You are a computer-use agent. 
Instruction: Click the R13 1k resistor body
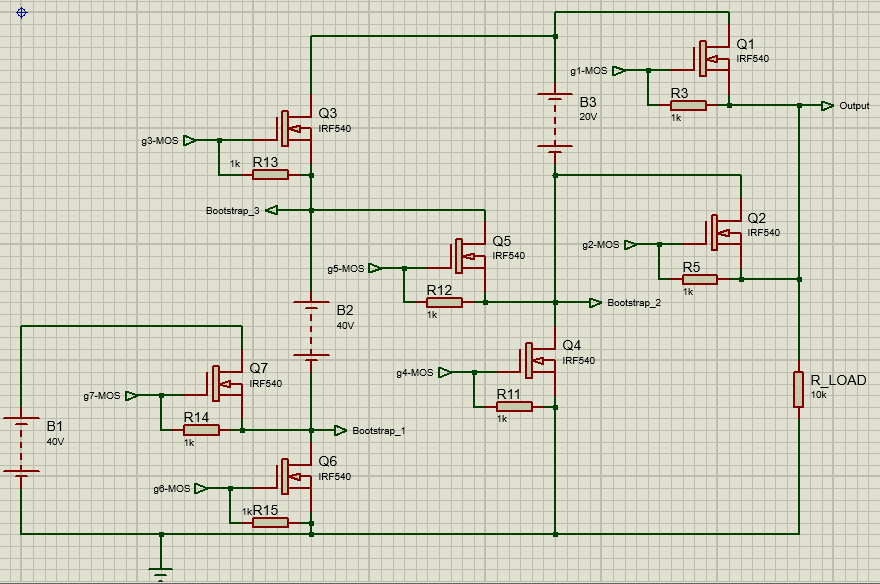[x=271, y=175]
